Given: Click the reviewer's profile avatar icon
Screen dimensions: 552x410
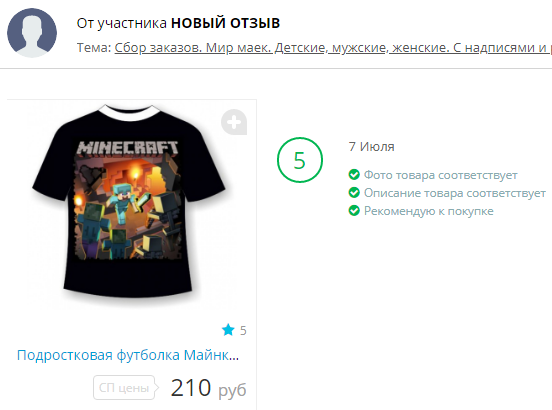Looking at the screenshot, I should (x=32, y=33).
